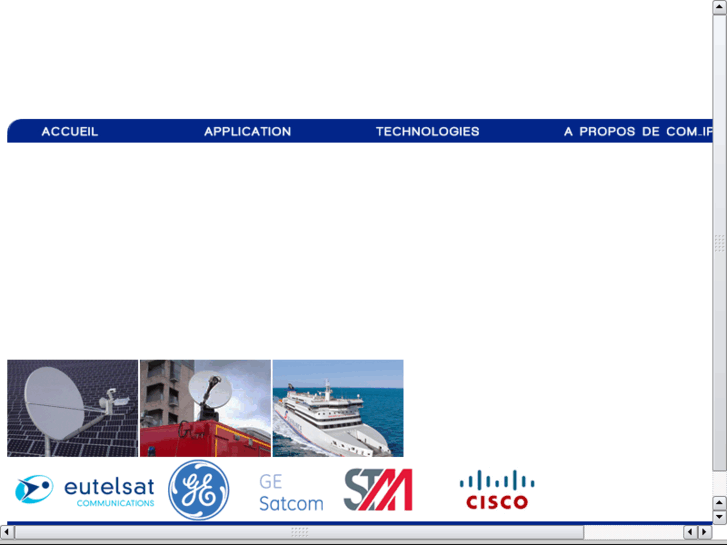The height and width of the screenshot is (545, 727).
Task: Click the horizontal scrollbar thumb
Action: (x=299, y=532)
